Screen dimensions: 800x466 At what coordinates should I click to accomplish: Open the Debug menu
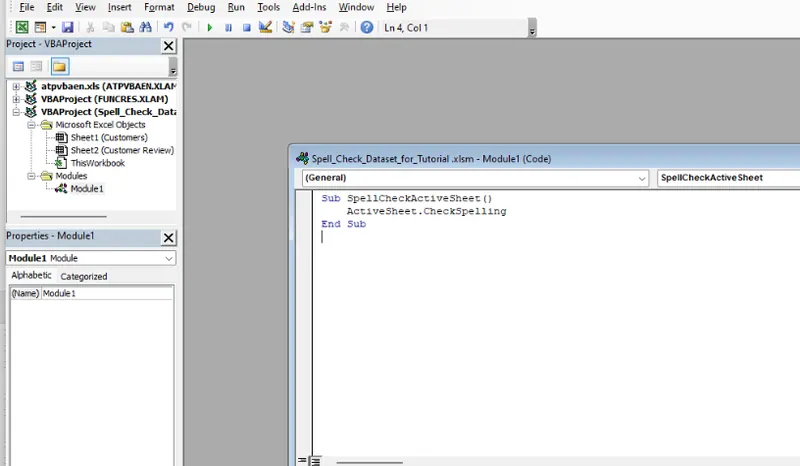tap(200, 7)
